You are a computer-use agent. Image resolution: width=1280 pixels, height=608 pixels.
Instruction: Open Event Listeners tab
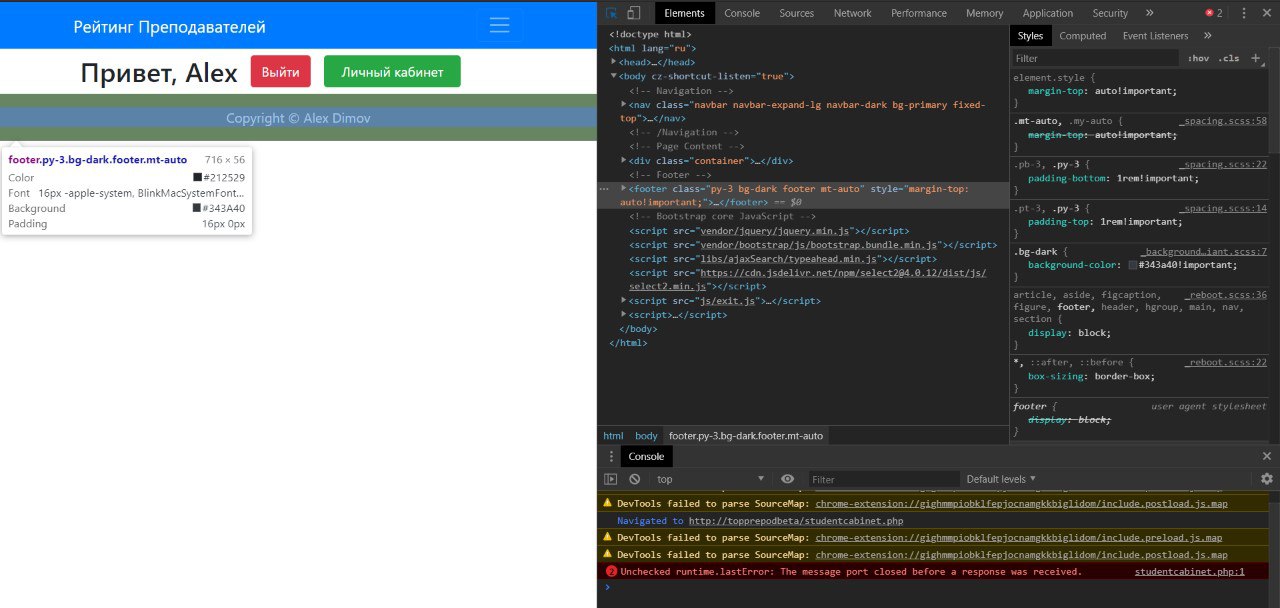(x=1155, y=36)
